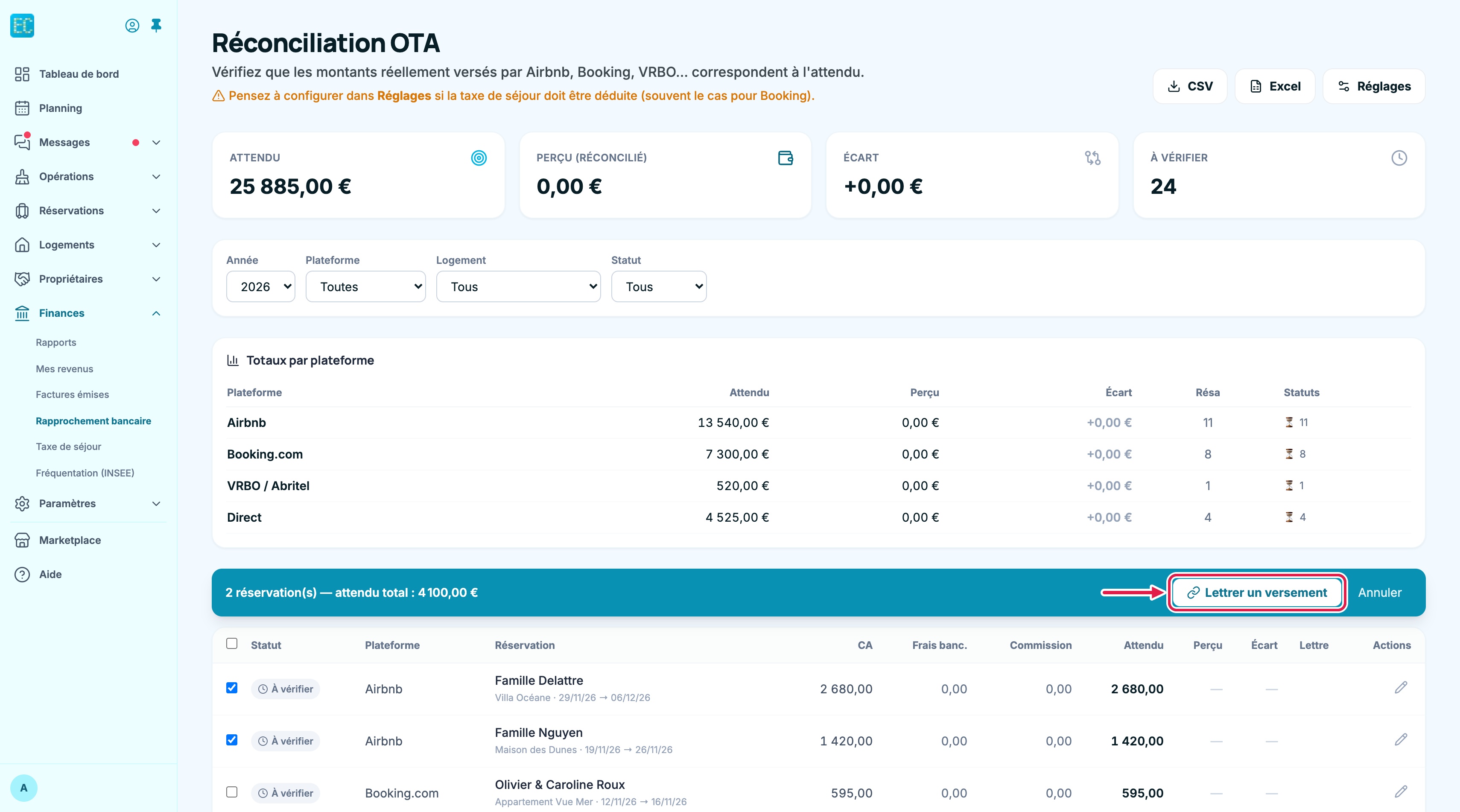Open the Logement Tous dropdown
Image resolution: width=1460 pixels, height=812 pixels.
point(519,287)
